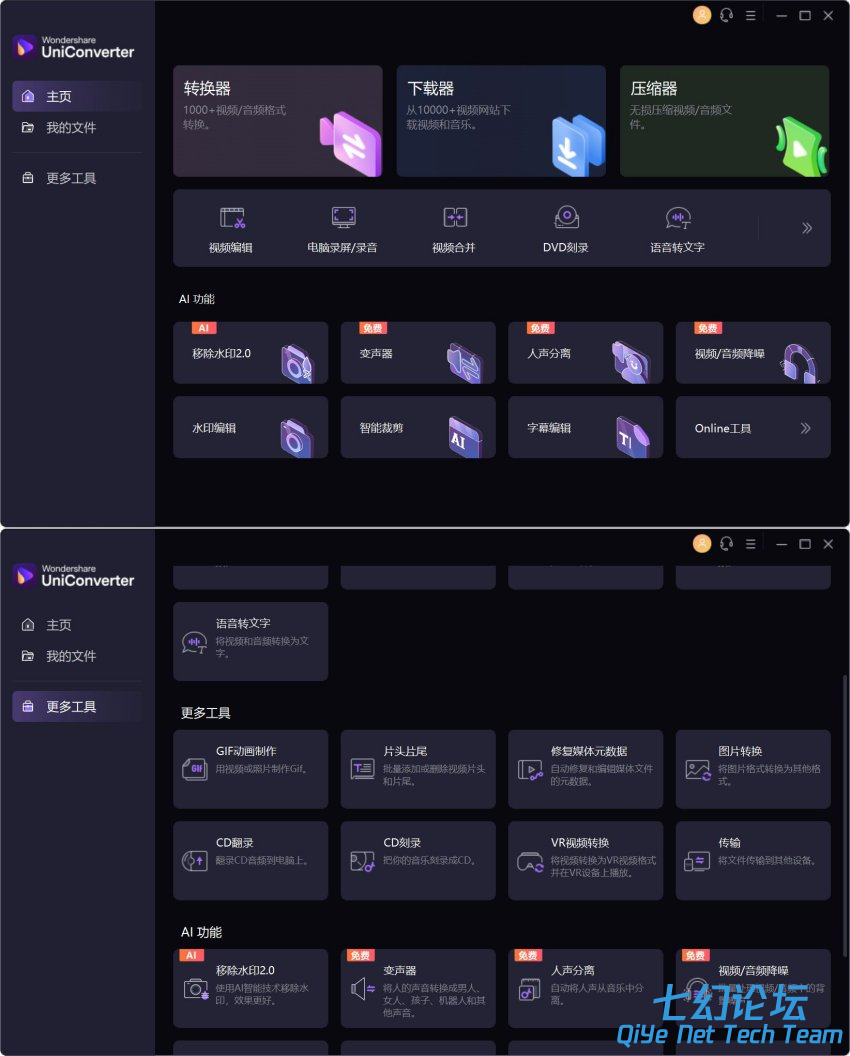
Task: Launch 电脑录屏/录音 screen recorder icon
Action: click(x=344, y=218)
